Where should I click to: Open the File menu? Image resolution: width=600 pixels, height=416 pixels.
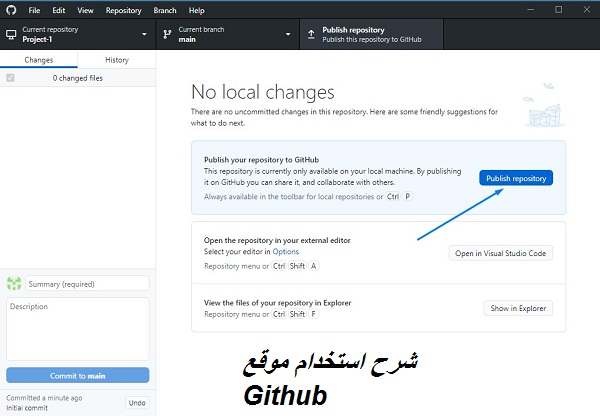click(34, 10)
